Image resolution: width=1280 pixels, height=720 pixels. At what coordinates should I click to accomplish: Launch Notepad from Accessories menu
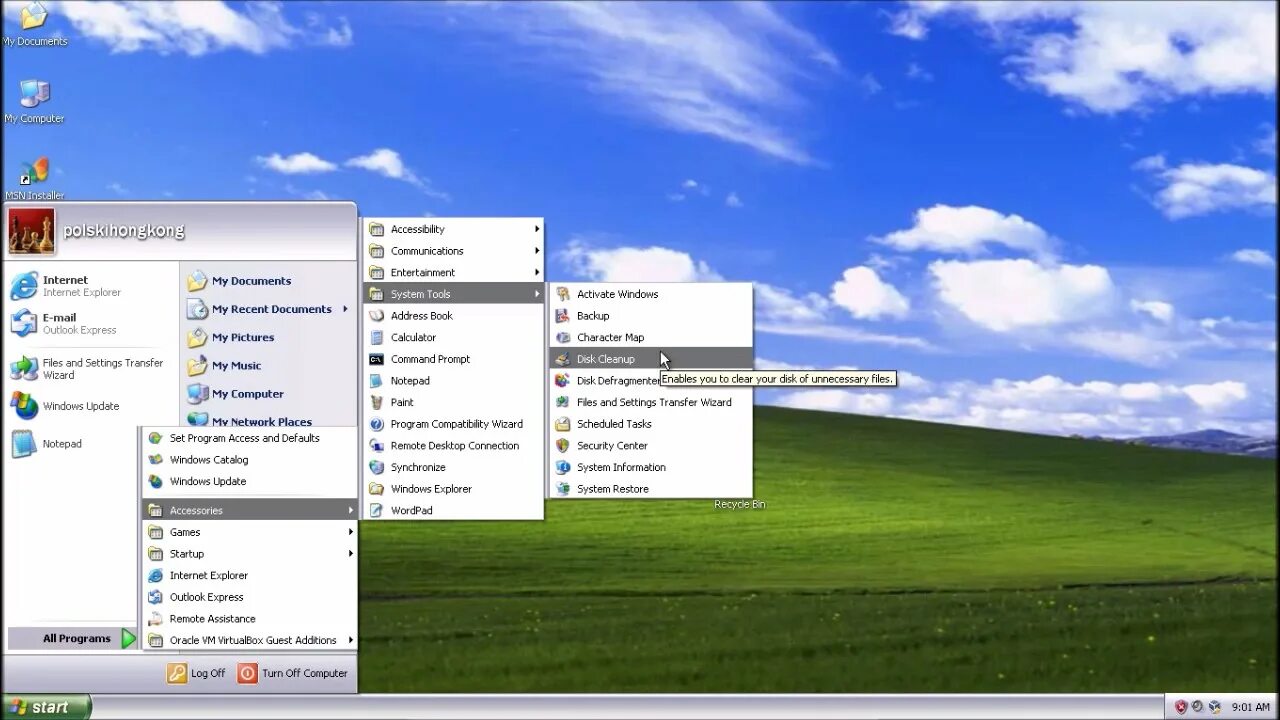coord(454,381)
